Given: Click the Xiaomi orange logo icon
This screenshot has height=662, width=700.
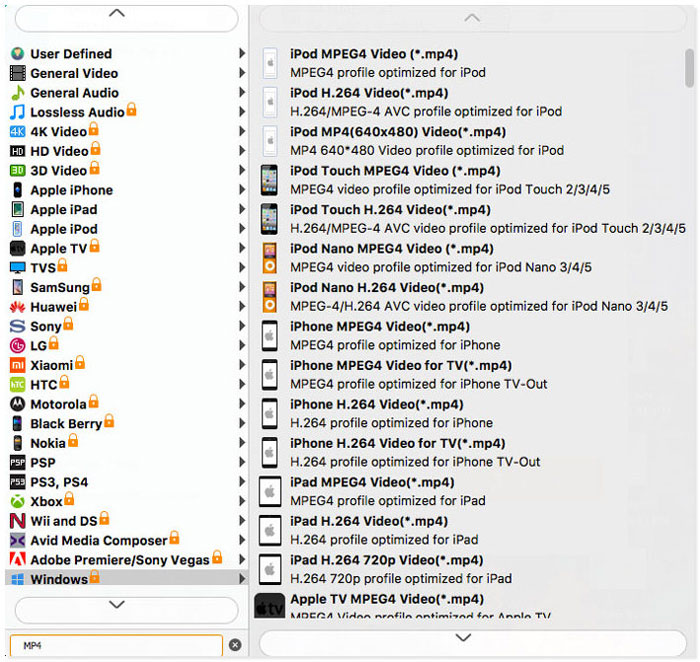Looking at the screenshot, I should 17,365.
